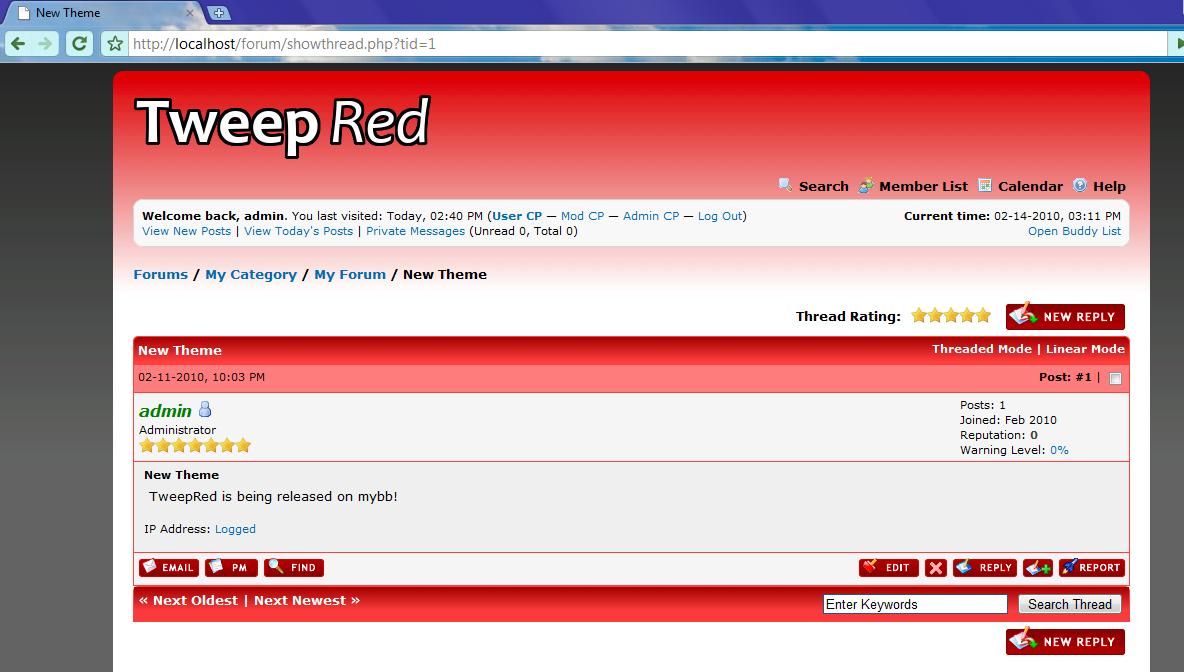Tick the checkbox next to Post #1
The width and height of the screenshot is (1184, 672).
[x=1115, y=378]
